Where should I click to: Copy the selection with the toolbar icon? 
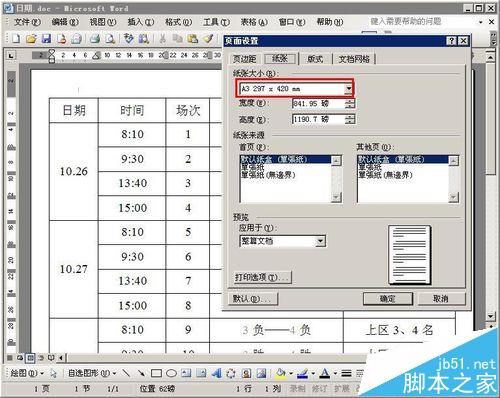[177, 39]
